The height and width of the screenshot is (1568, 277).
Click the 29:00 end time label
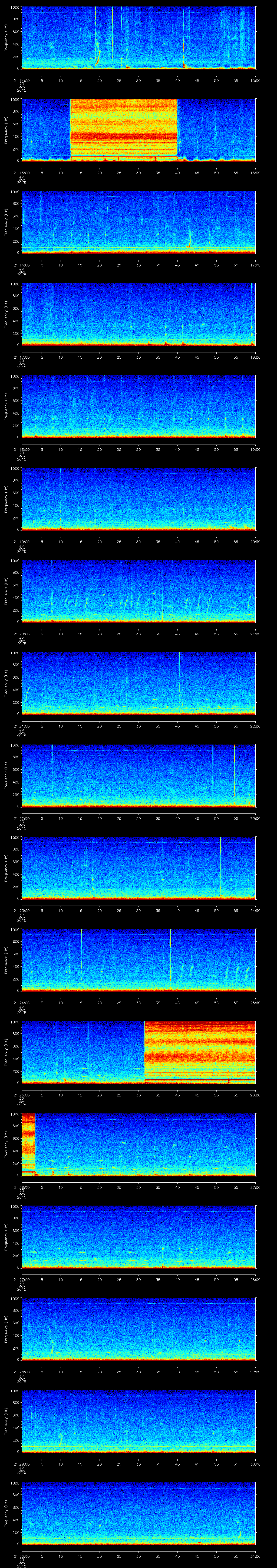tap(255, 1373)
